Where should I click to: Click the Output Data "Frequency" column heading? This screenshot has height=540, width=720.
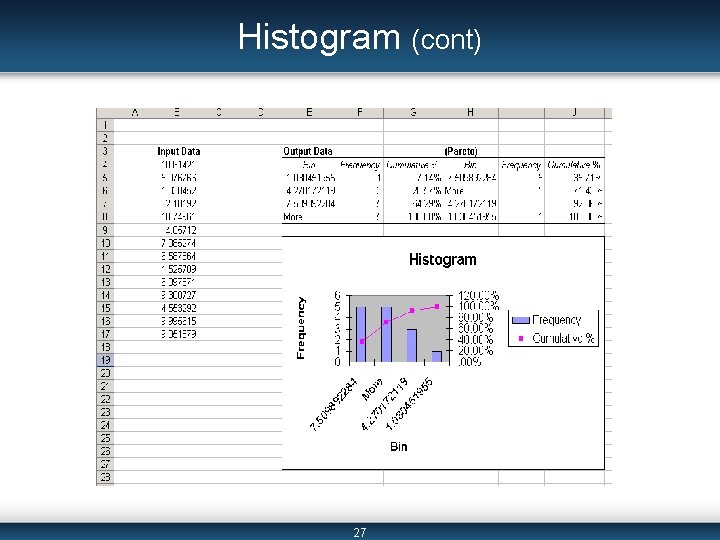coord(360,165)
